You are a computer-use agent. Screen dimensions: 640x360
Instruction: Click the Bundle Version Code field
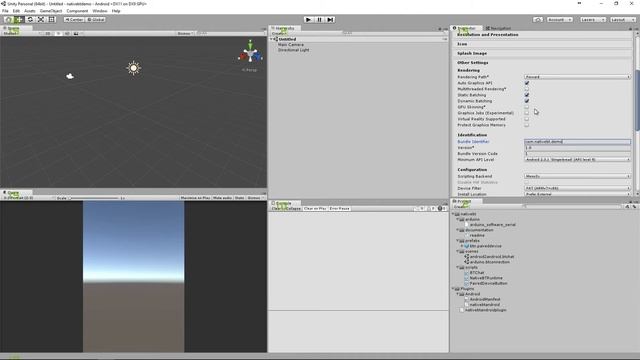pos(578,154)
